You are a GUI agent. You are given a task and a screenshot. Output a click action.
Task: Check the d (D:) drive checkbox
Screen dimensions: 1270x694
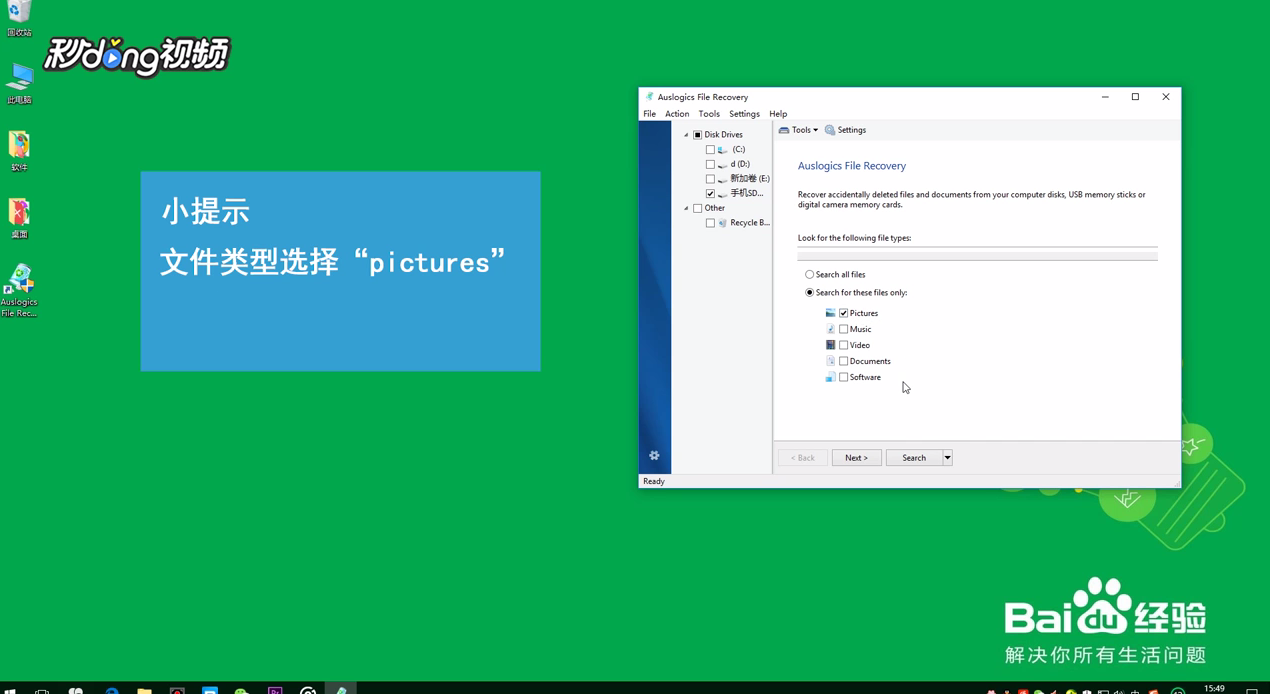click(710, 164)
